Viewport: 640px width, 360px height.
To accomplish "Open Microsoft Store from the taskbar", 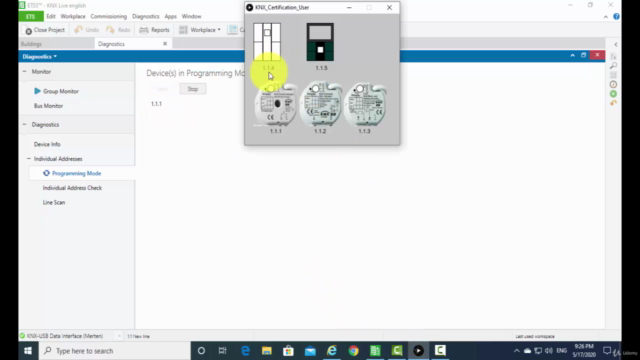I will pyautogui.click(x=288, y=351).
